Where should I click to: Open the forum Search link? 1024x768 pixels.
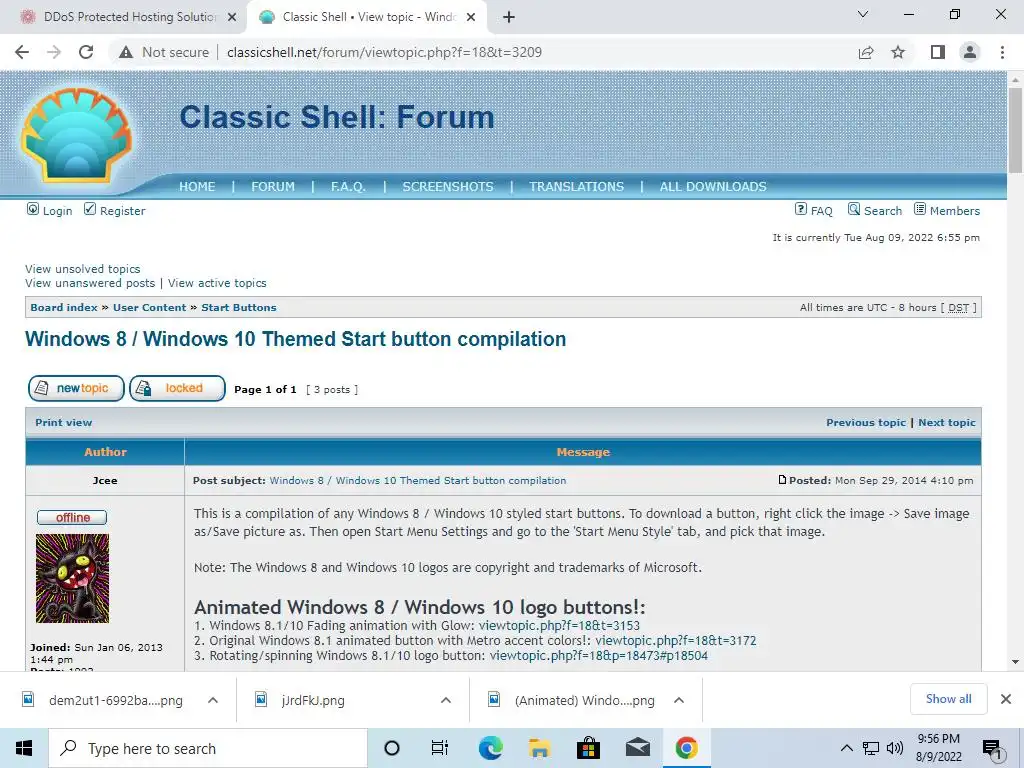(x=874, y=210)
